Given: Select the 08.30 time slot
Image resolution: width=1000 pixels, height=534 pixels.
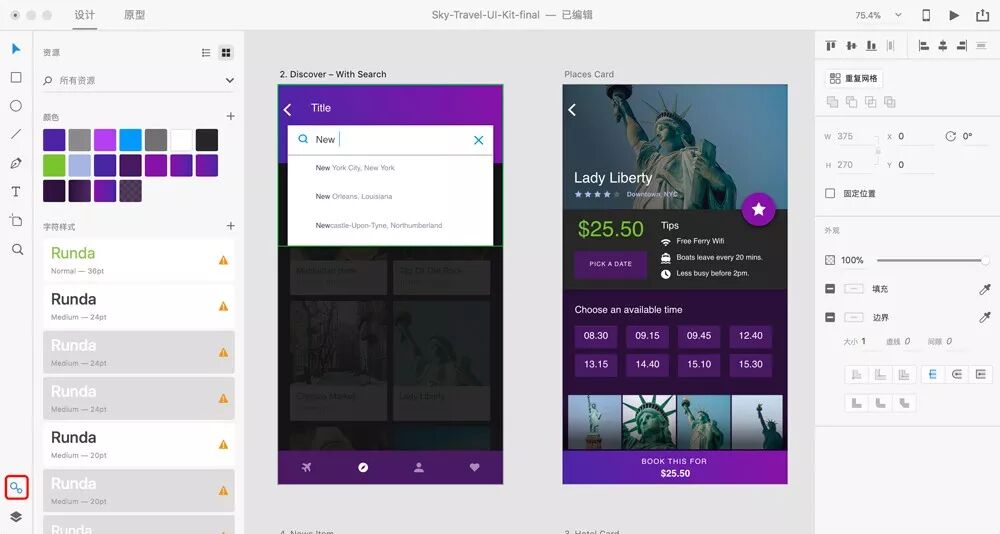Looking at the screenshot, I should point(596,336).
